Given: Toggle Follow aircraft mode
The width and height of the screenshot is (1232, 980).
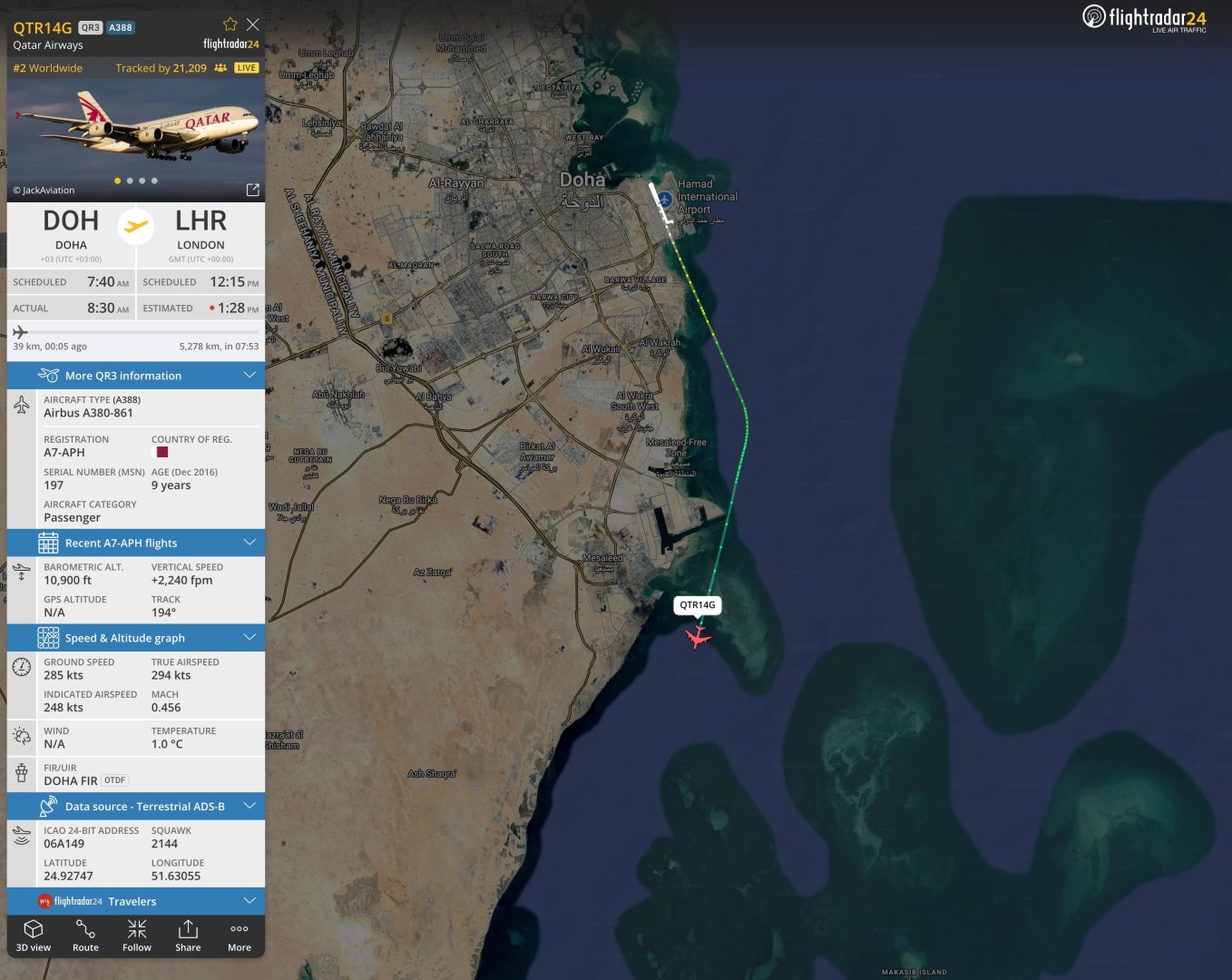Looking at the screenshot, I should pyautogui.click(x=137, y=936).
